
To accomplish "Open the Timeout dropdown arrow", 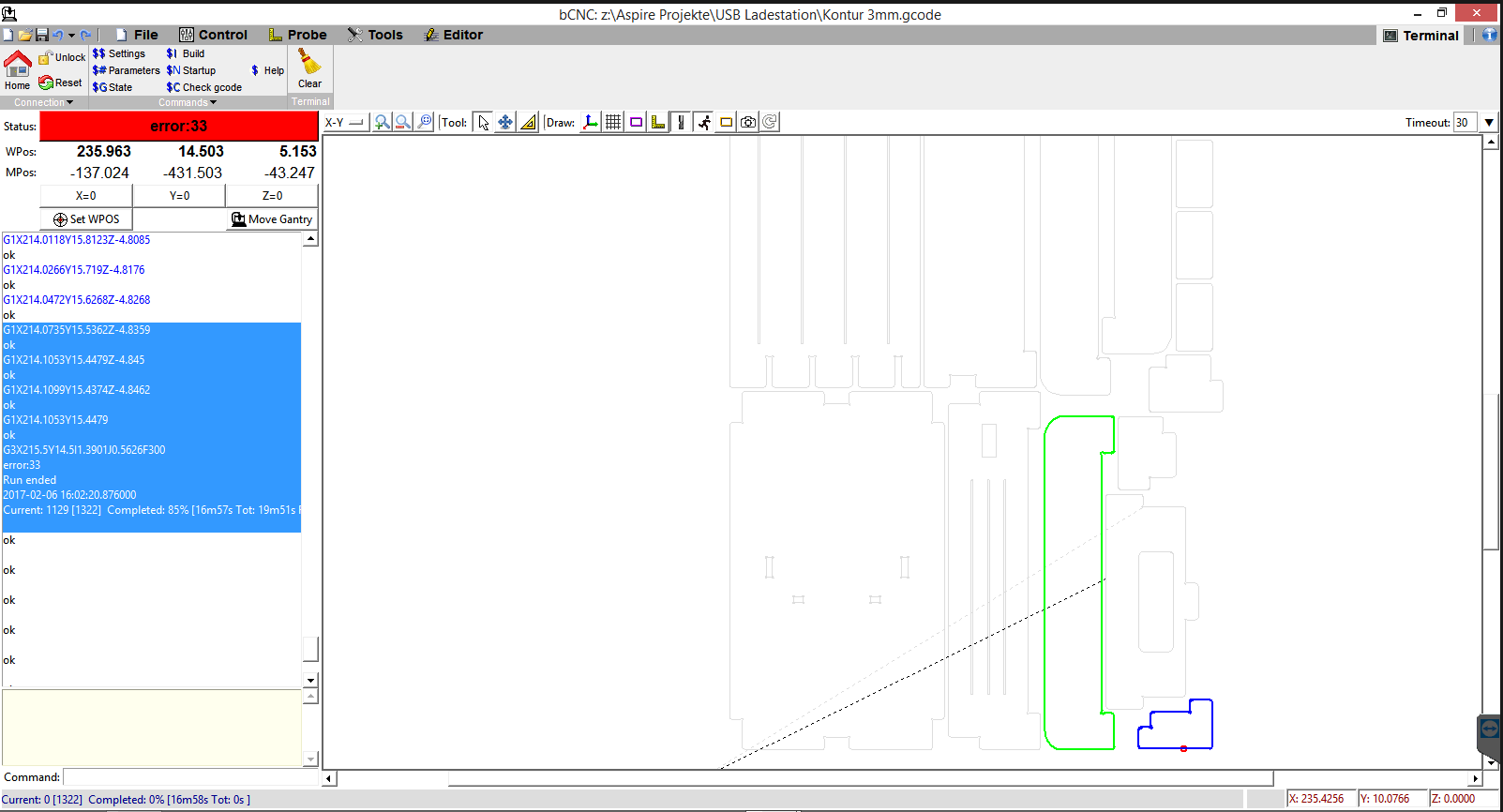I will 1489,123.
